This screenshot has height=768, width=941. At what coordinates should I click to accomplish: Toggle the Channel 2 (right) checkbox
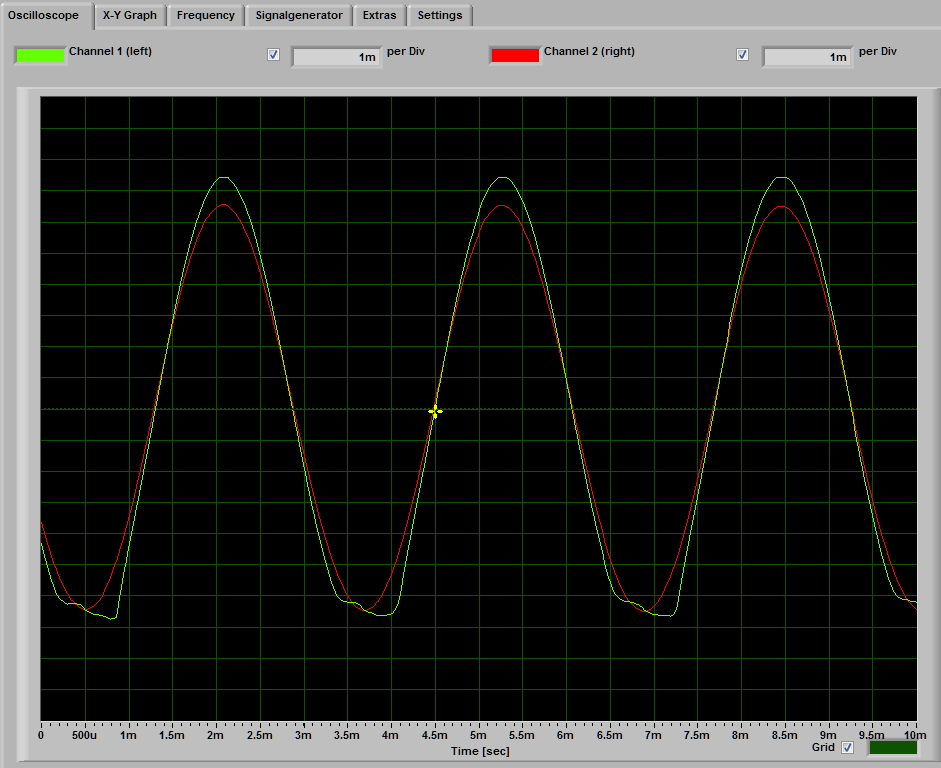pos(742,55)
